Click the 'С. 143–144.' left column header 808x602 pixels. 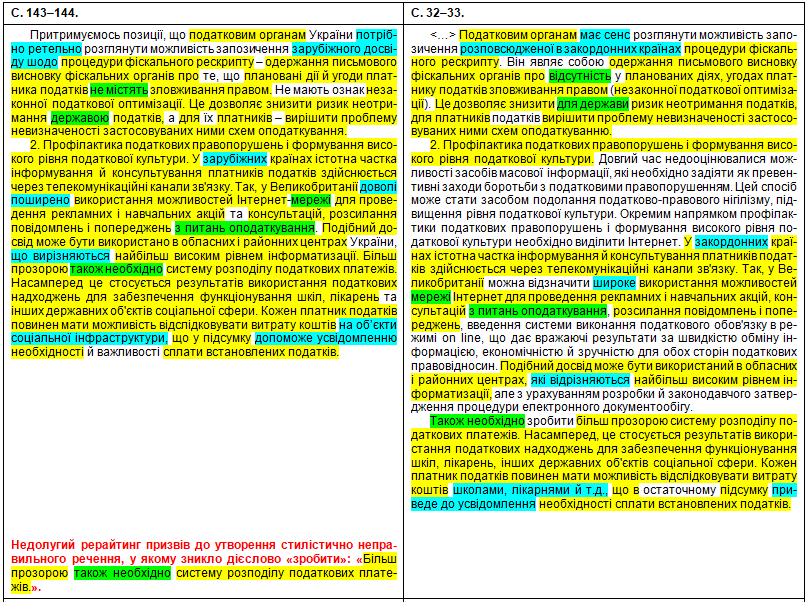coord(44,11)
